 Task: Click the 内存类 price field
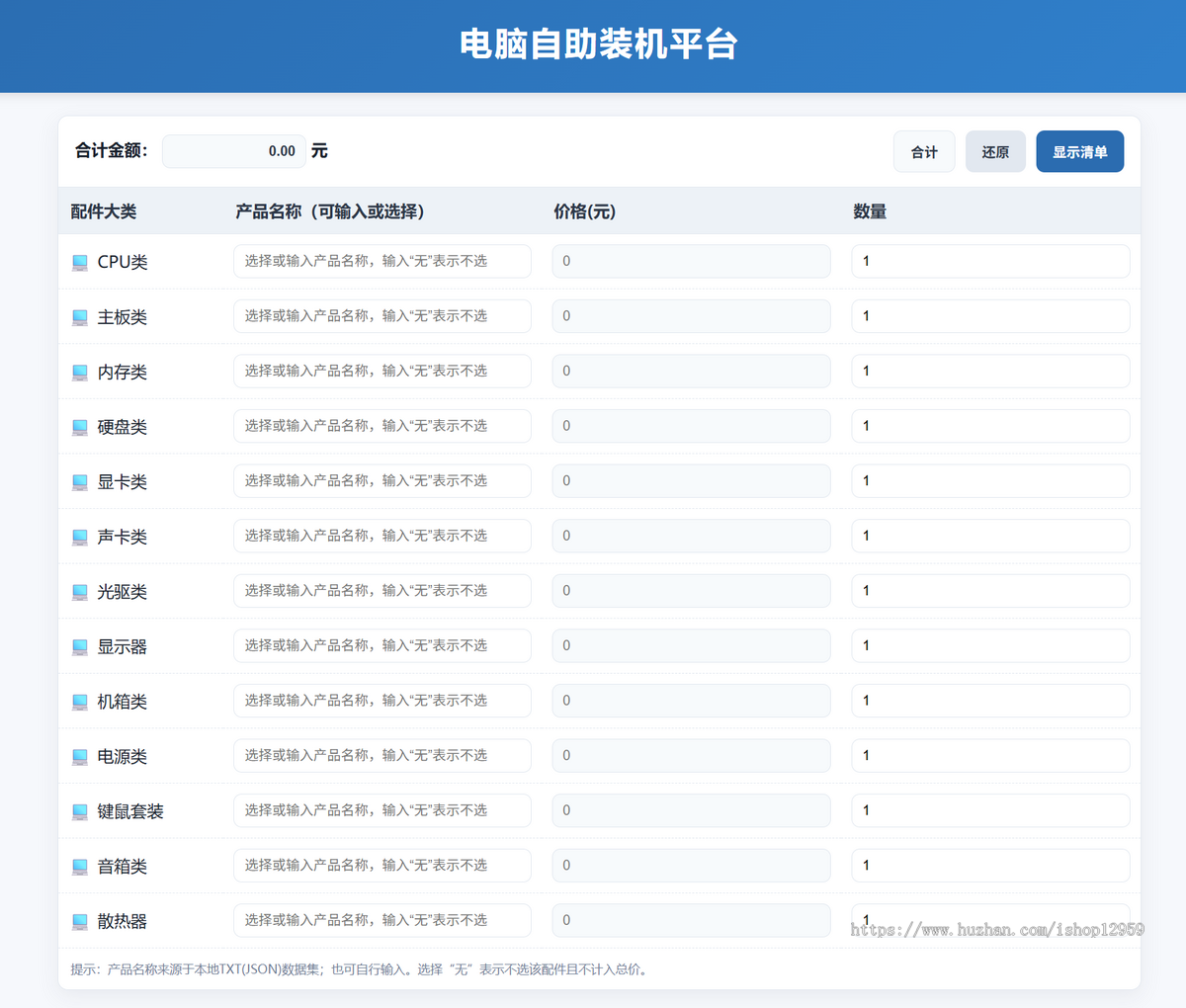click(691, 371)
